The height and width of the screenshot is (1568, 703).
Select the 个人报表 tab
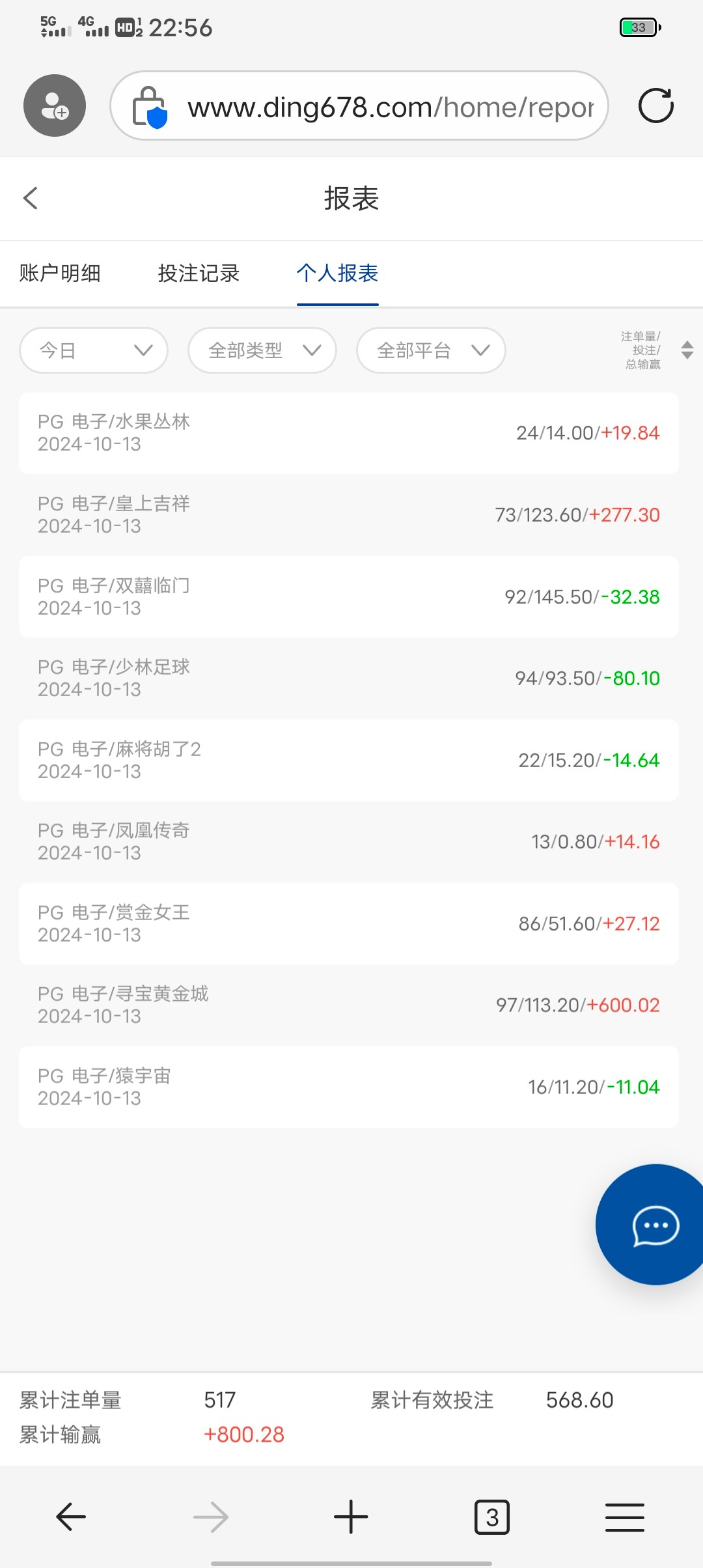click(x=337, y=273)
